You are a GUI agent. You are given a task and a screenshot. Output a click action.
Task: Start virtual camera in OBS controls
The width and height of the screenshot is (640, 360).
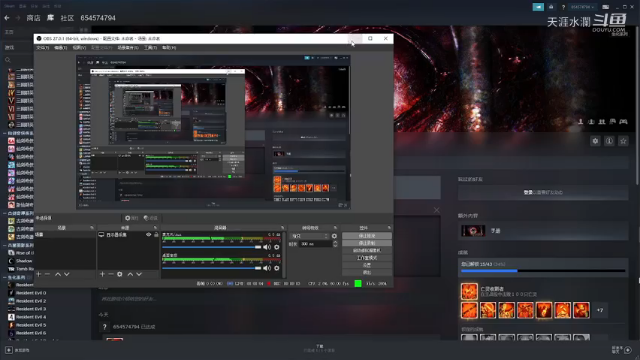pos(367,250)
